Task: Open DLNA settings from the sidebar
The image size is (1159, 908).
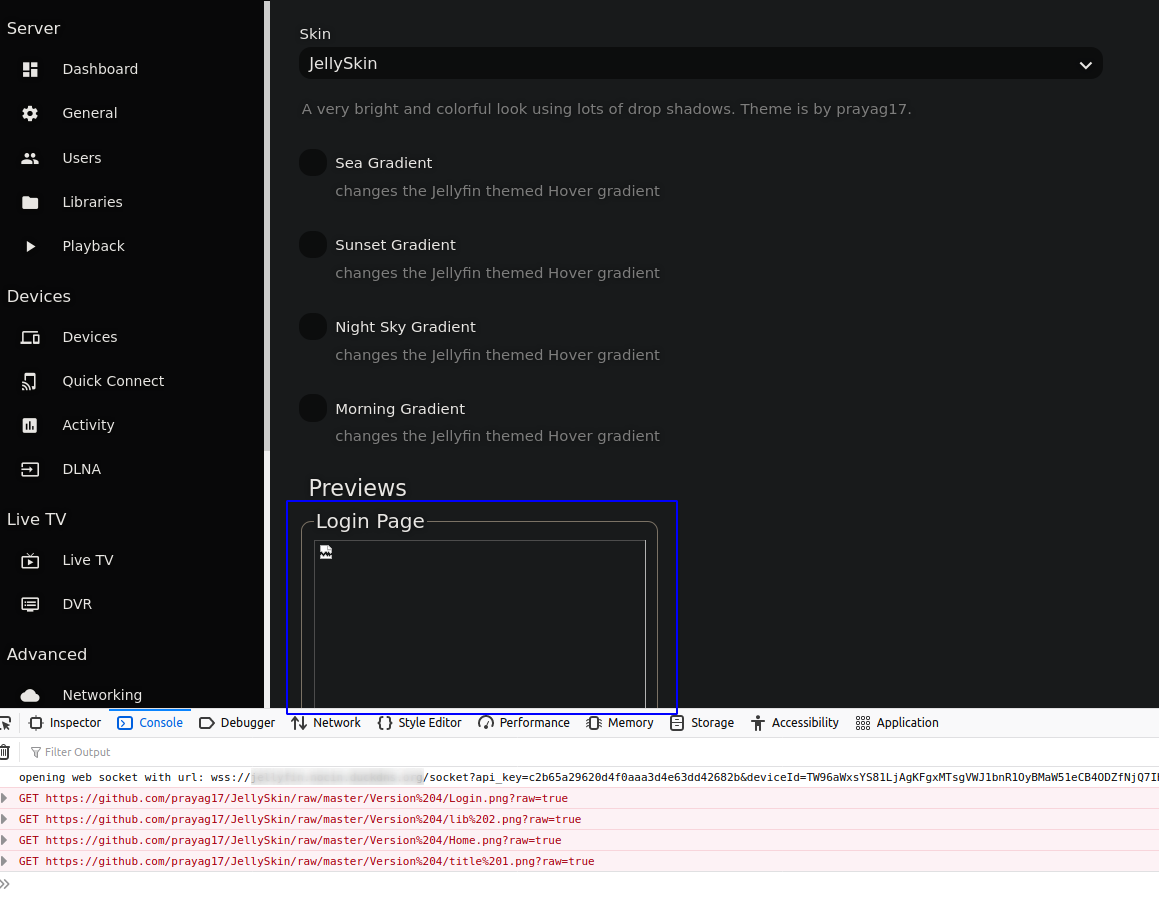Action: coord(29,469)
